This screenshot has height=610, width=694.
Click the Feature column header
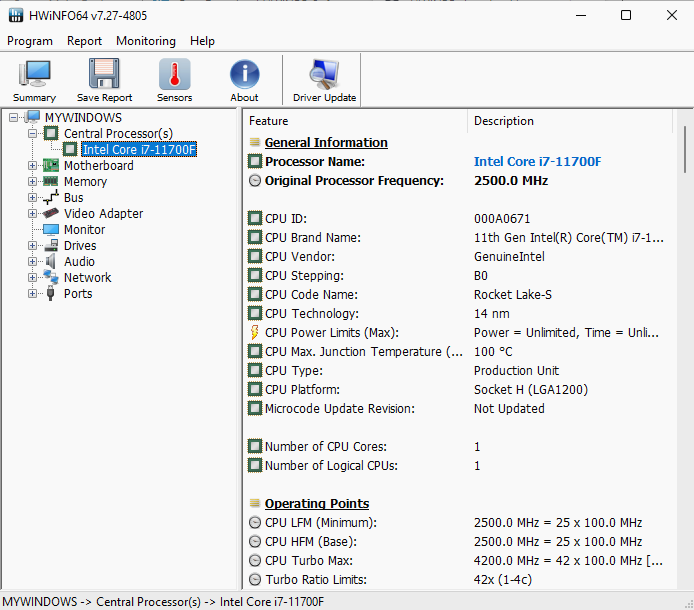268,121
